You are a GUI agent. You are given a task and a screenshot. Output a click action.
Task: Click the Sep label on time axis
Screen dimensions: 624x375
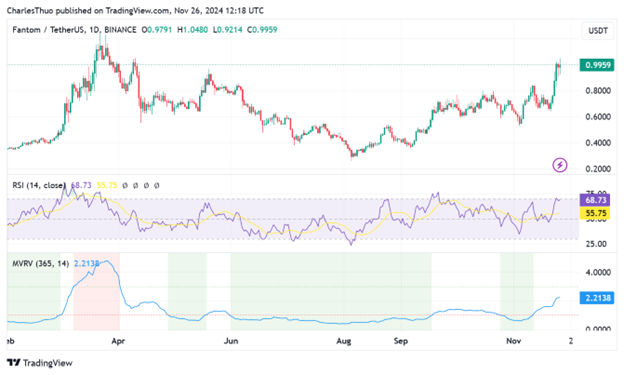pos(401,341)
